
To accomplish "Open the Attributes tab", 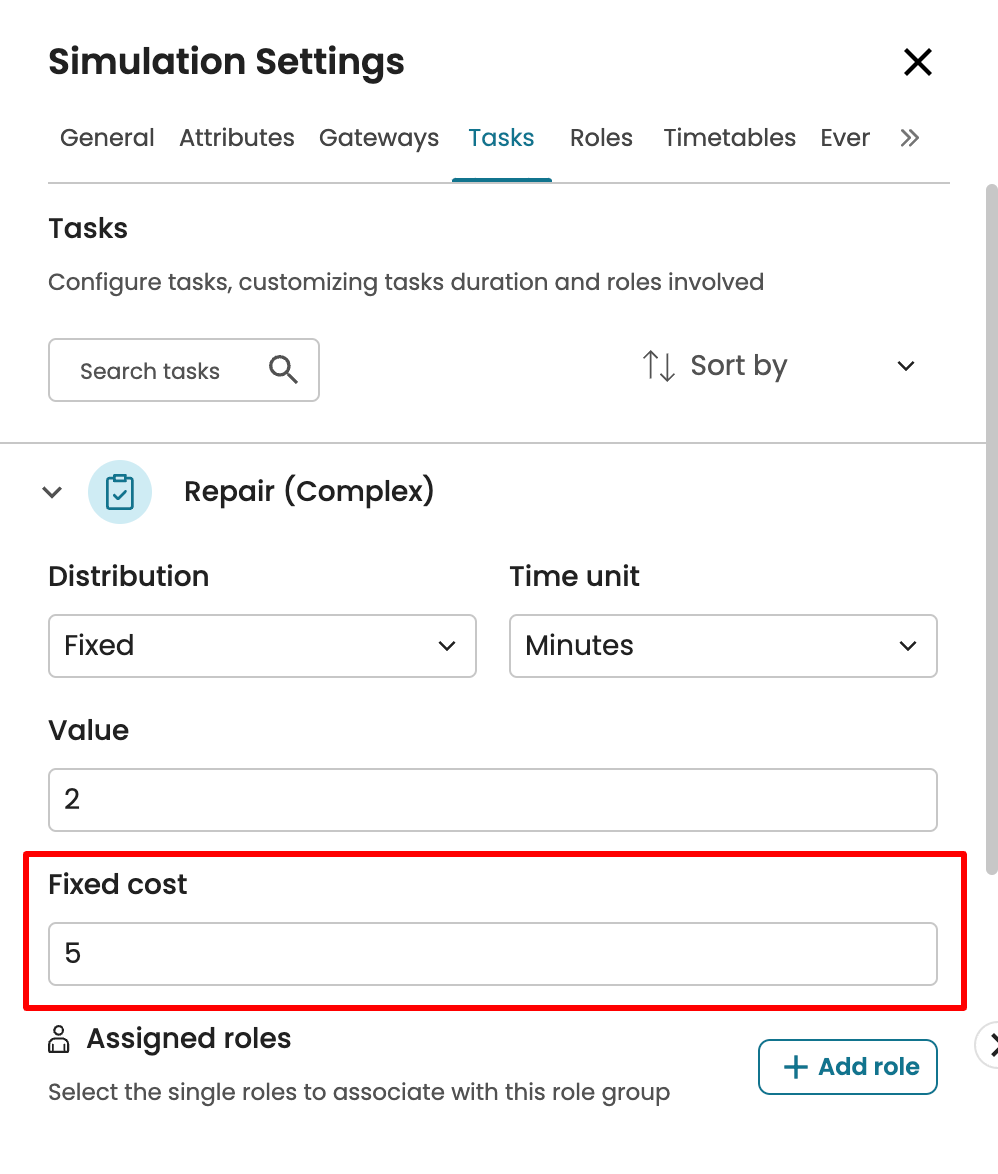I will (x=237, y=138).
